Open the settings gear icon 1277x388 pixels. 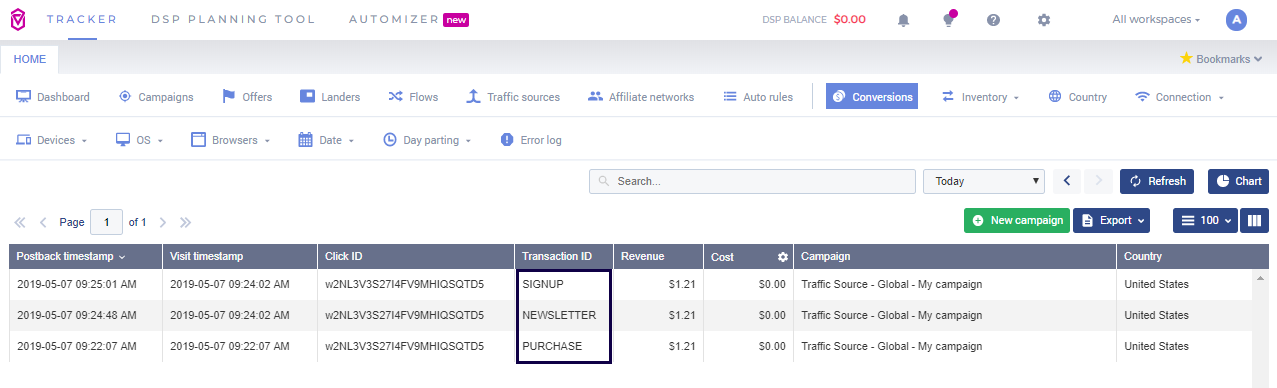(x=1044, y=20)
